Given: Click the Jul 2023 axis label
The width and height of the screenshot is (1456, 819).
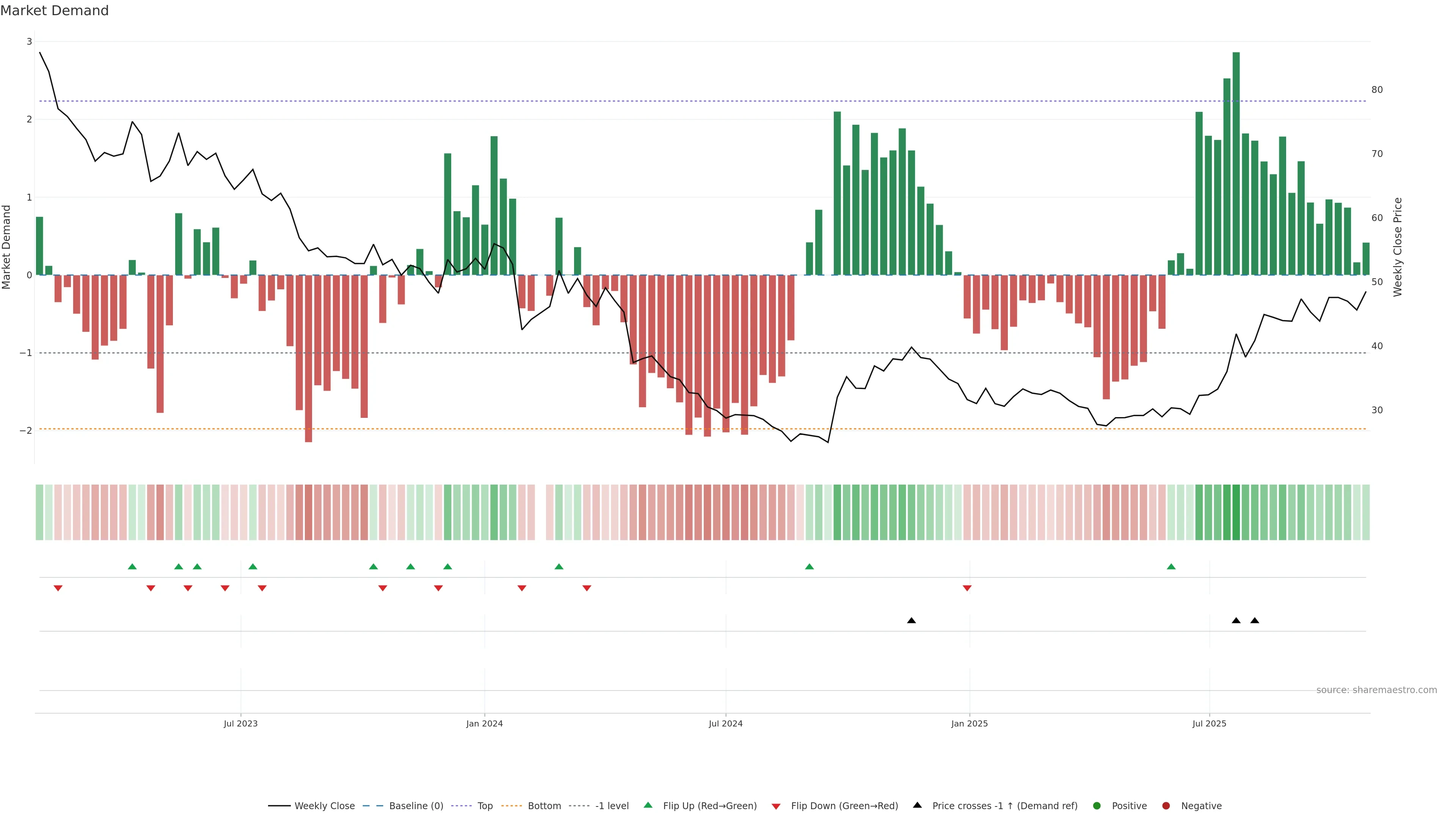Looking at the screenshot, I should (x=241, y=723).
